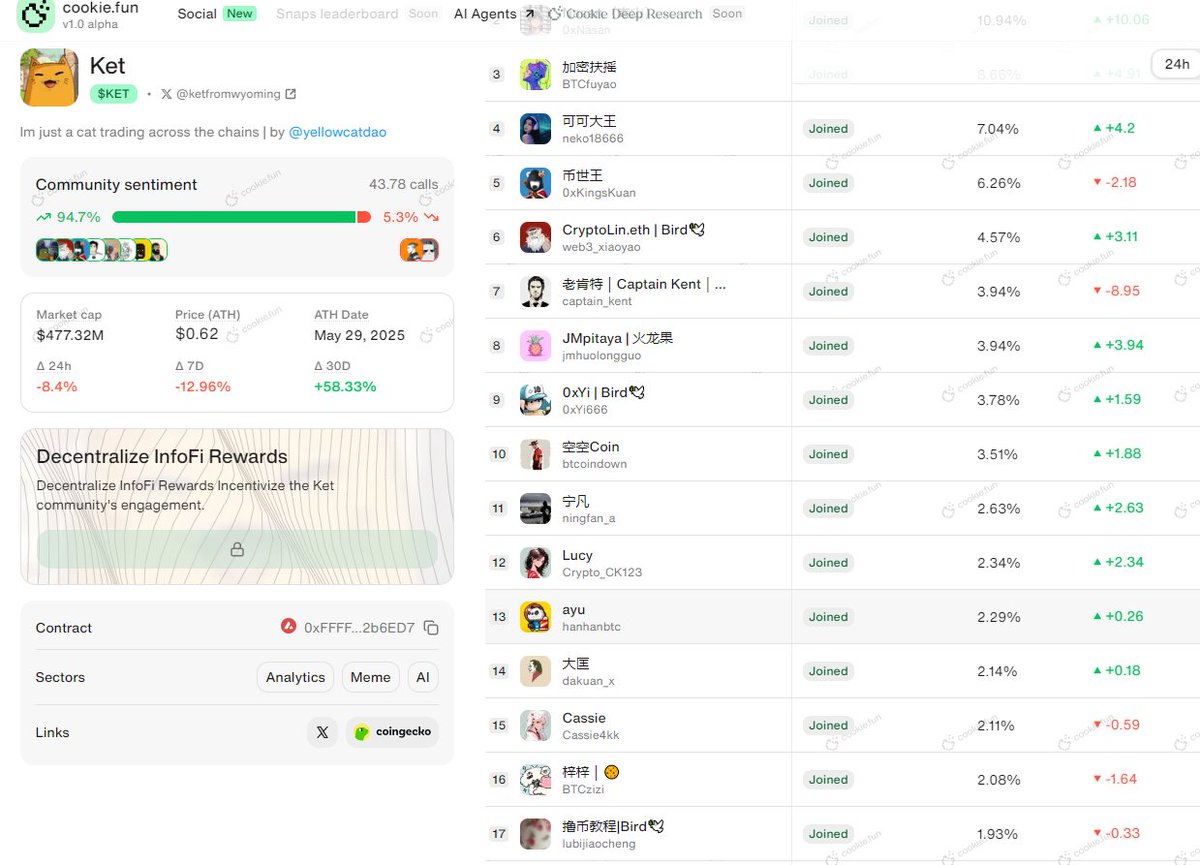Open ningfan_a's avatar in row 11

tap(536, 508)
